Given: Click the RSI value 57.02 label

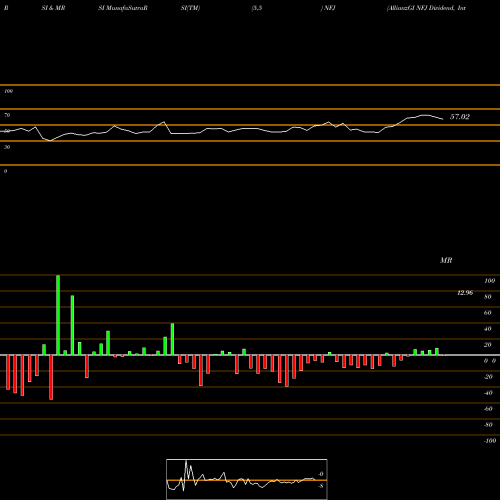Looking at the screenshot, I should click(x=460, y=117).
